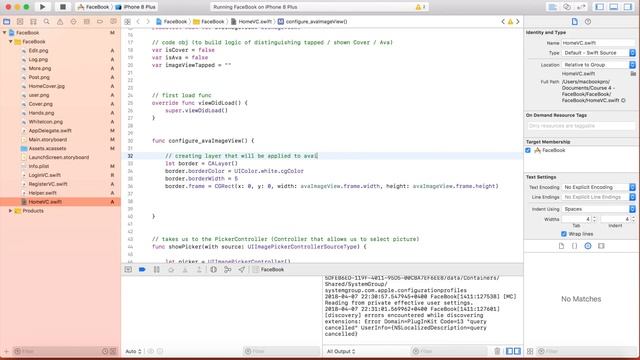Viewport: 640px width, 360px height.
Task: Open the All Output dropdown
Action: point(341,351)
